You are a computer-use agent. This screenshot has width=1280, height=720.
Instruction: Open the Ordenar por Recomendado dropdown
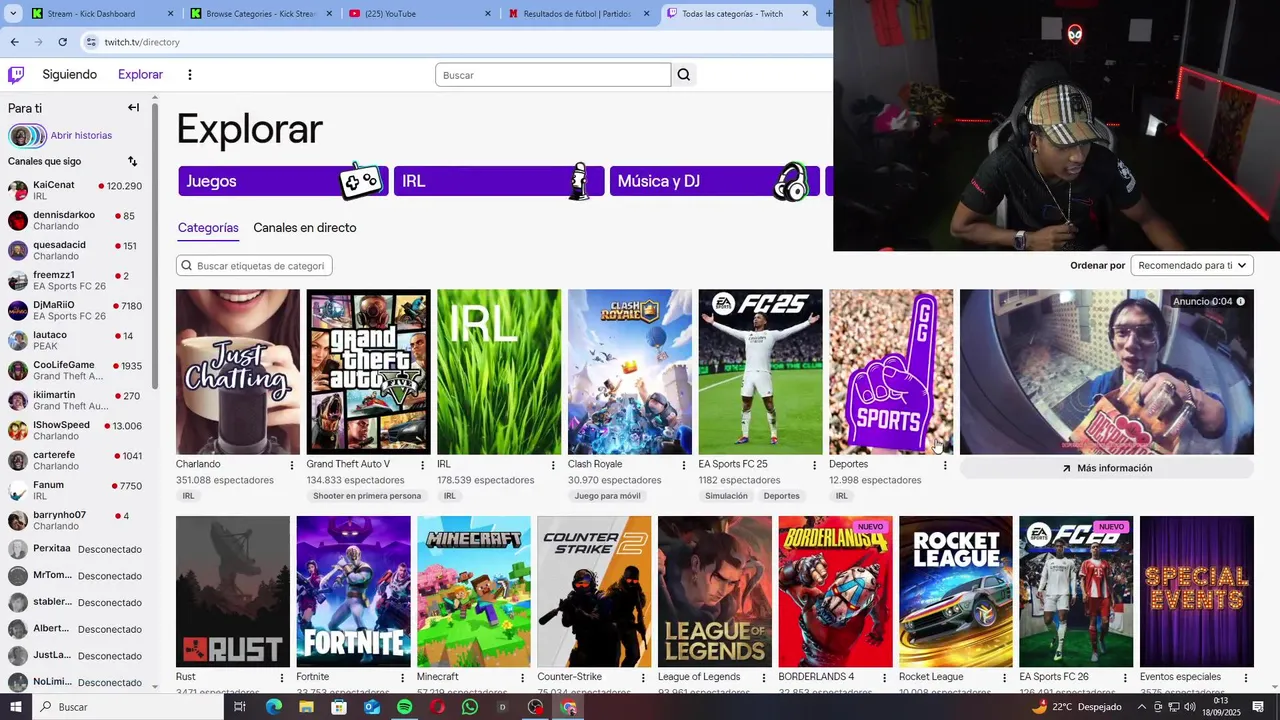point(1192,265)
